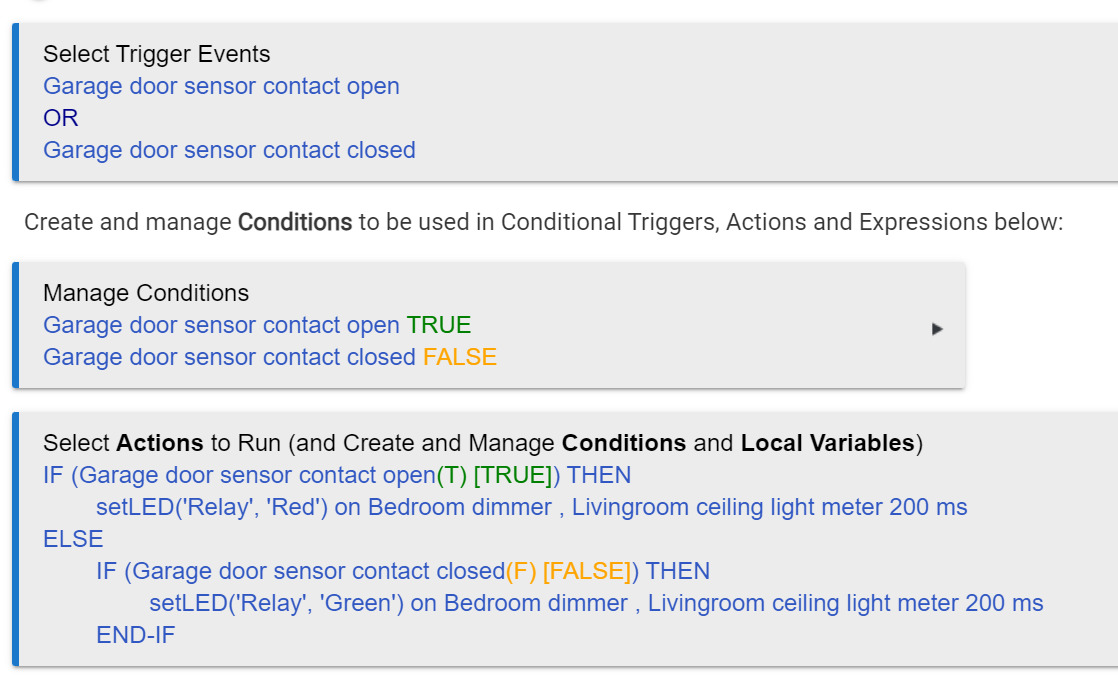The height and width of the screenshot is (681, 1118).
Task: Select the END-IF action line
Action: tap(135, 635)
